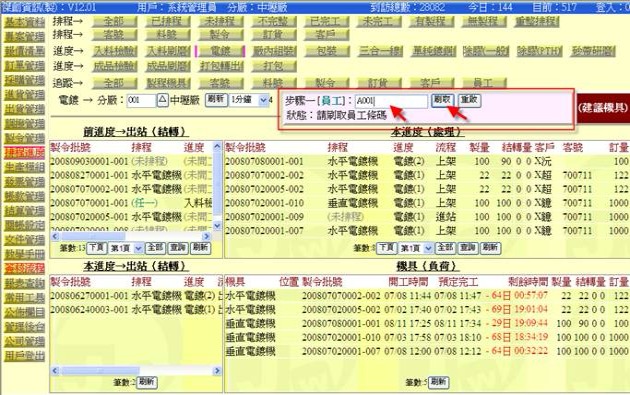Click the right arrow of the upper-left table's horizontal scrollbar

coord(207,236)
